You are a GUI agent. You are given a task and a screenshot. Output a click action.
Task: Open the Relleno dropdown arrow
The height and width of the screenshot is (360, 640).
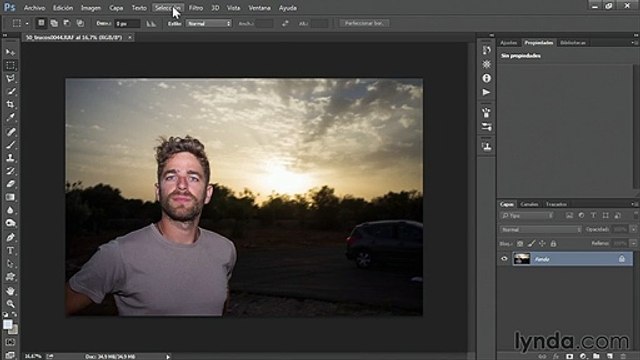pos(633,243)
